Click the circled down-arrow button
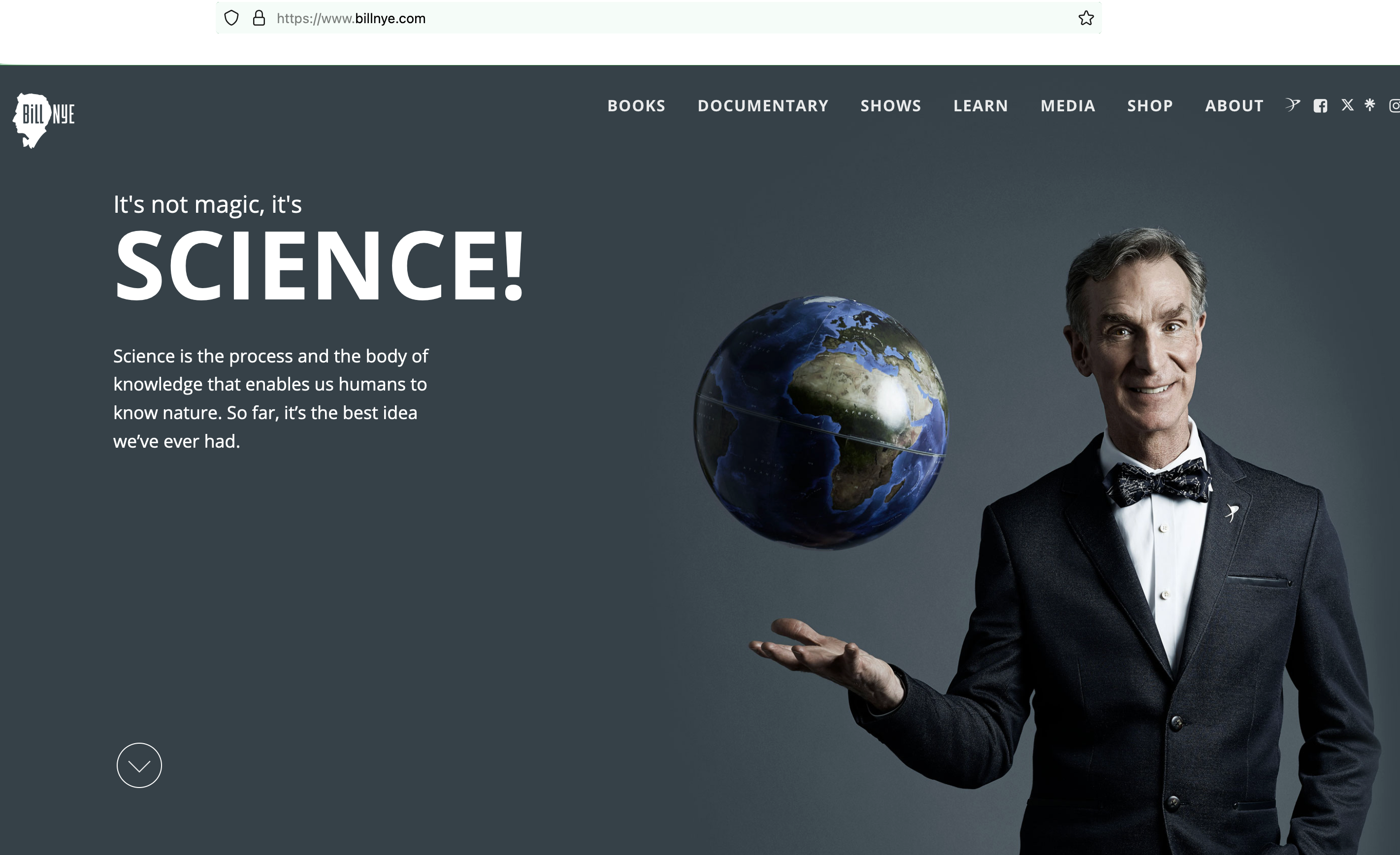 139,765
